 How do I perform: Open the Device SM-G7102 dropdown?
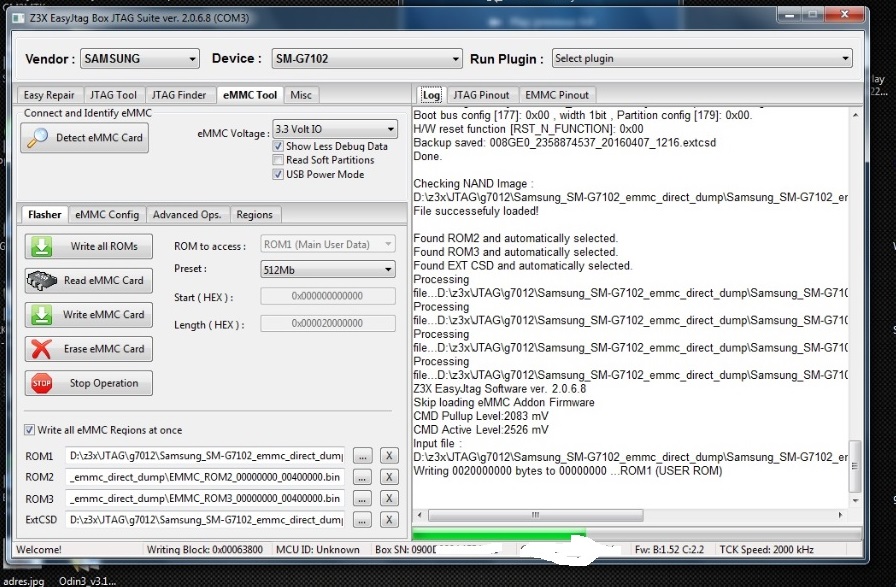point(366,59)
